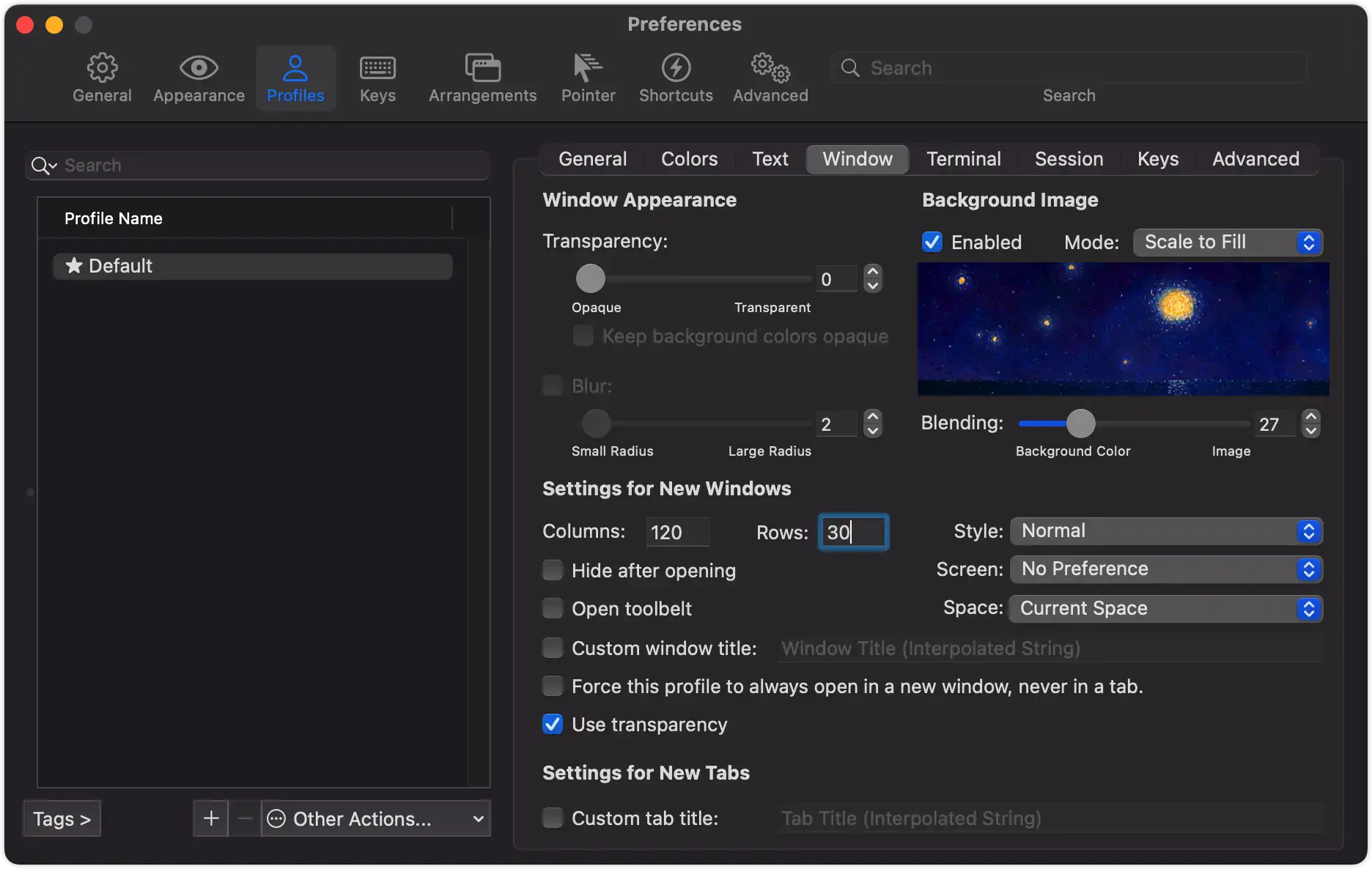Switch to the profile Keys tab
Image resolution: width=1372 pixels, height=869 pixels.
pos(1158,159)
